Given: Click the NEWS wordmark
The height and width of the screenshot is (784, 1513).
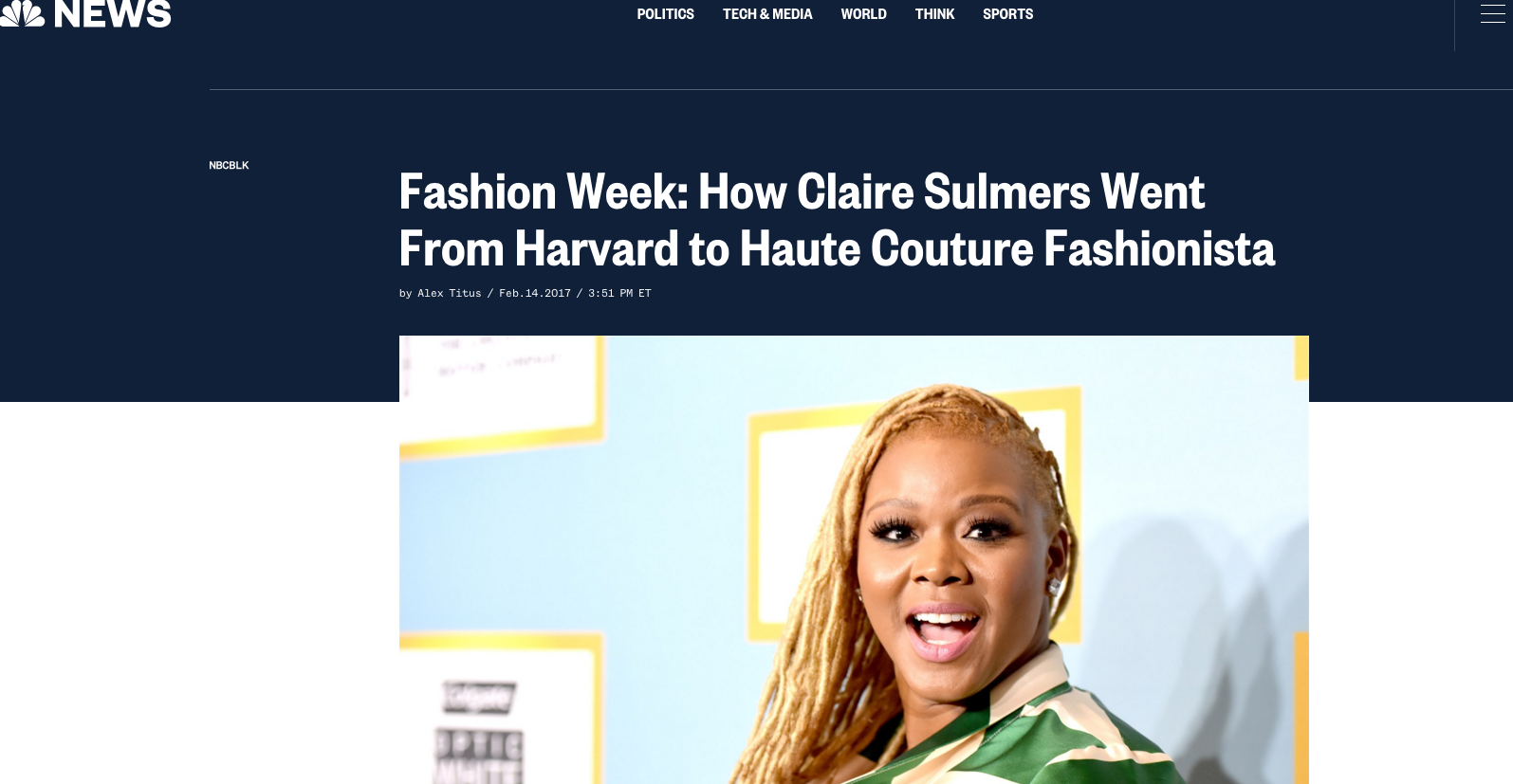Looking at the screenshot, I should [x=113, y=13].
